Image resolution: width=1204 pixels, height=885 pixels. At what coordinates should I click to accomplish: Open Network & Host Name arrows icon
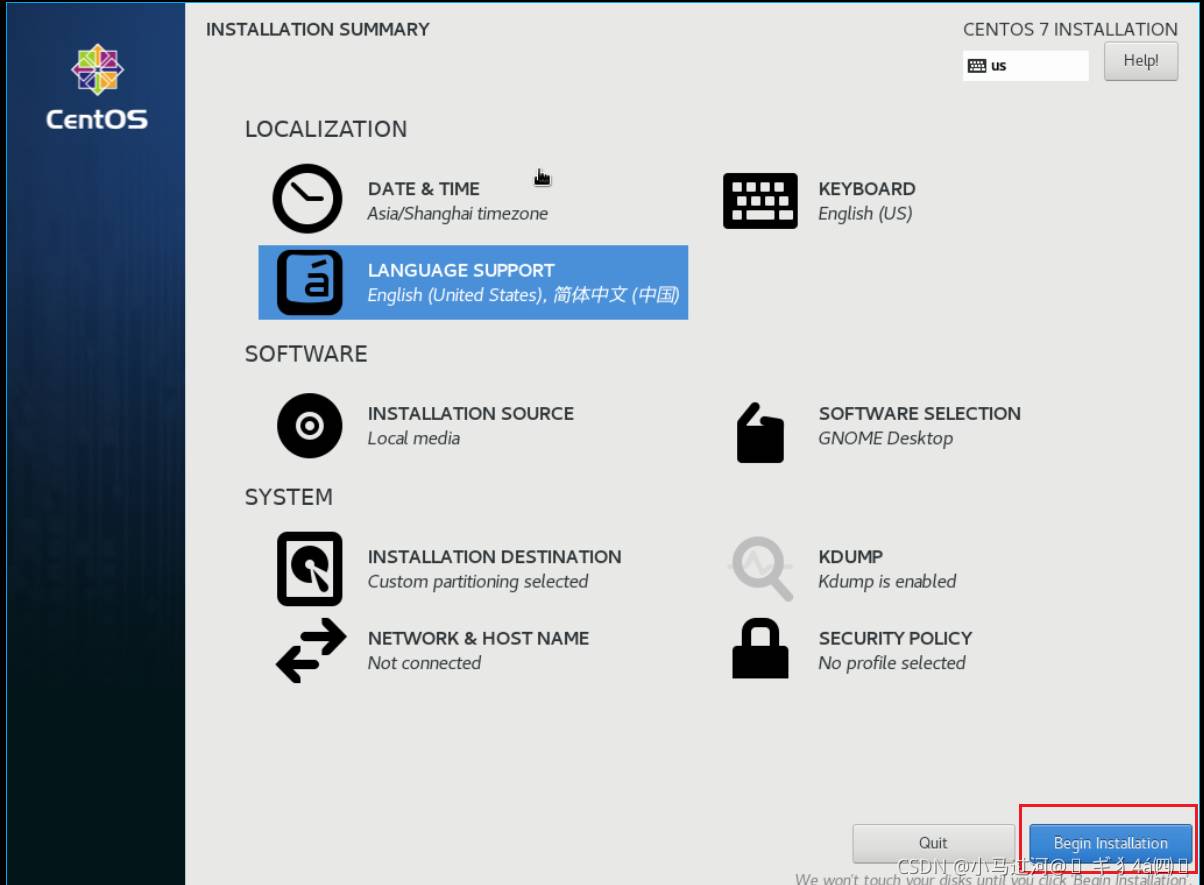(x=310, y=650)
